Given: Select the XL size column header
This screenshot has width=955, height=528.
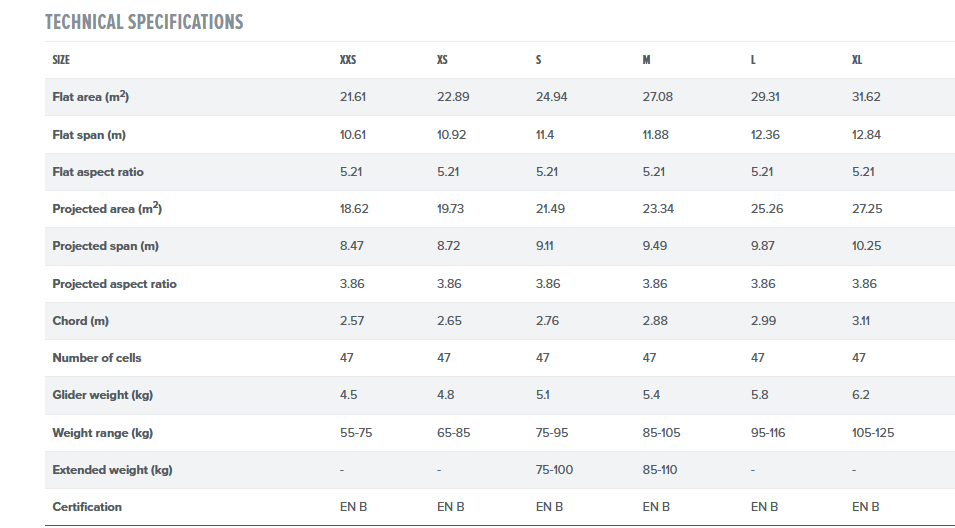Looking at the screenshot, I should (x=857, y=60).
